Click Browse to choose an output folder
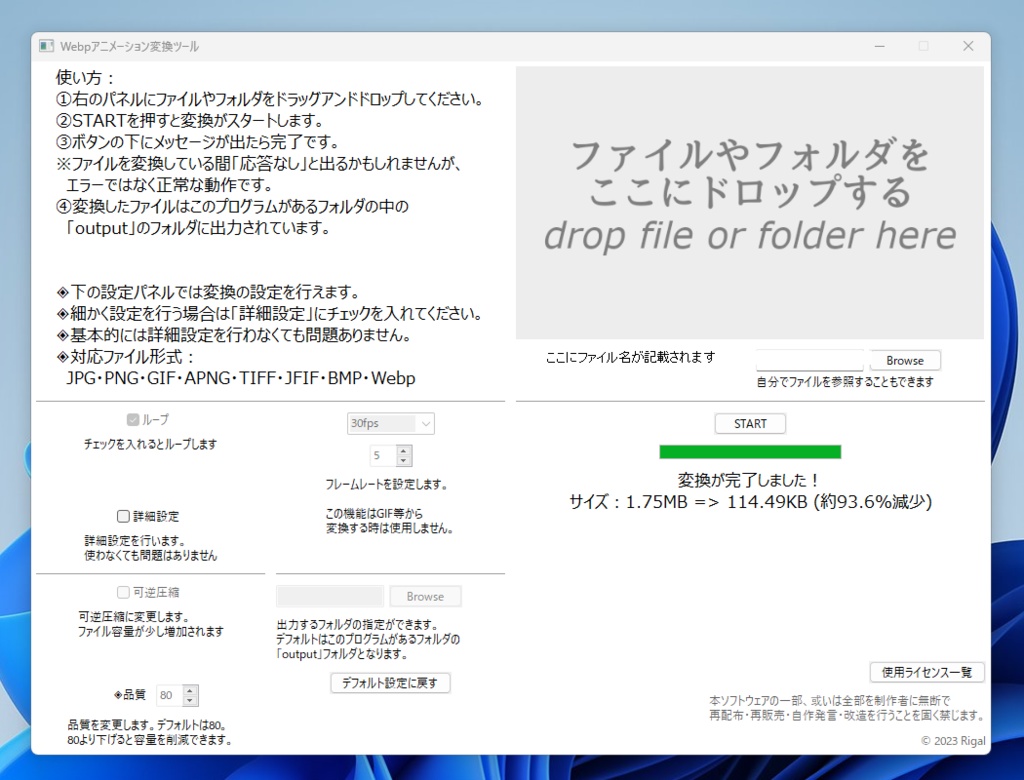This screenshot has width=1024, height=780. click(x=425, y=595)
